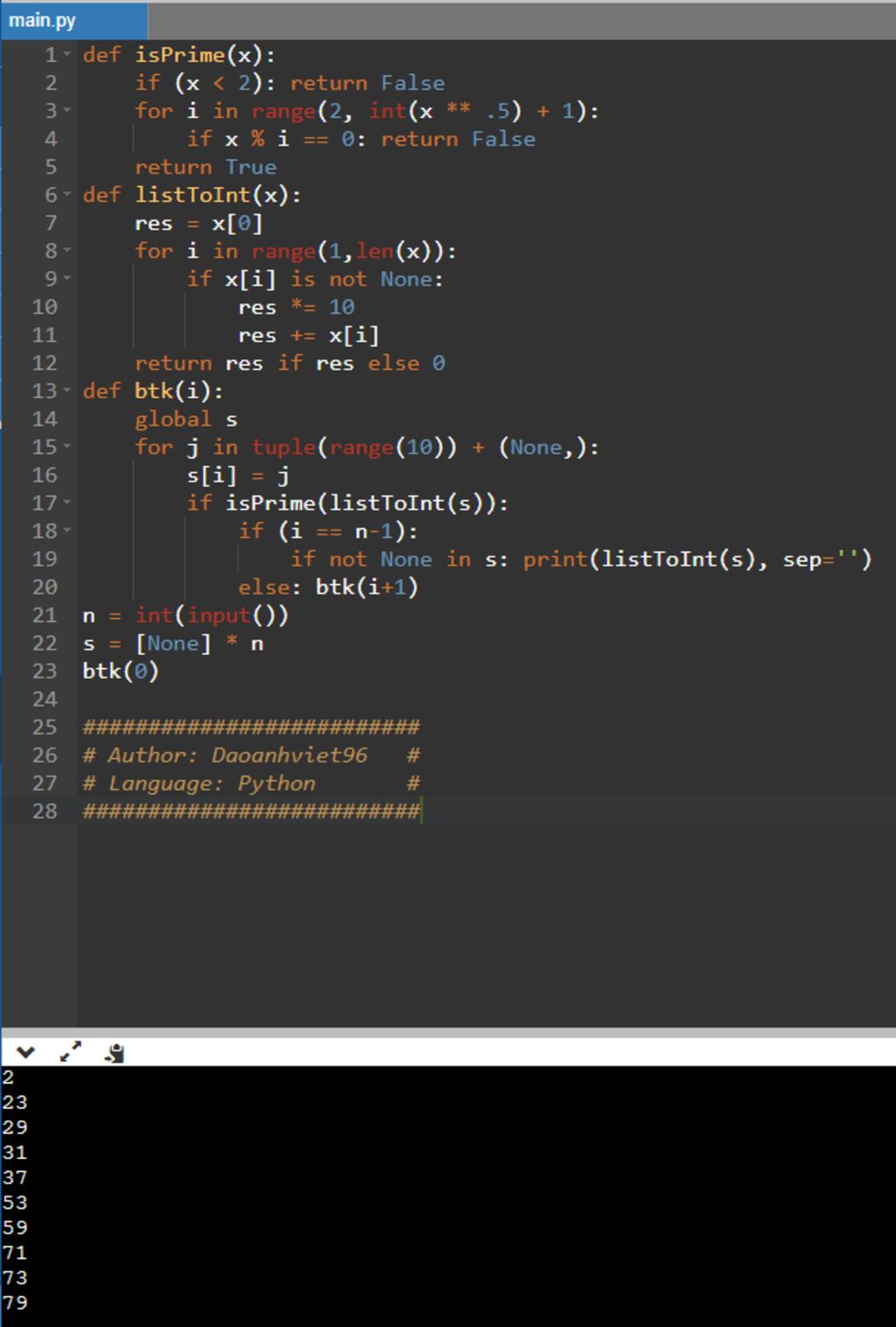Place cursor on the 'global s' statement
Viewport: 896px width, 1327px height.
coord(185,419)
